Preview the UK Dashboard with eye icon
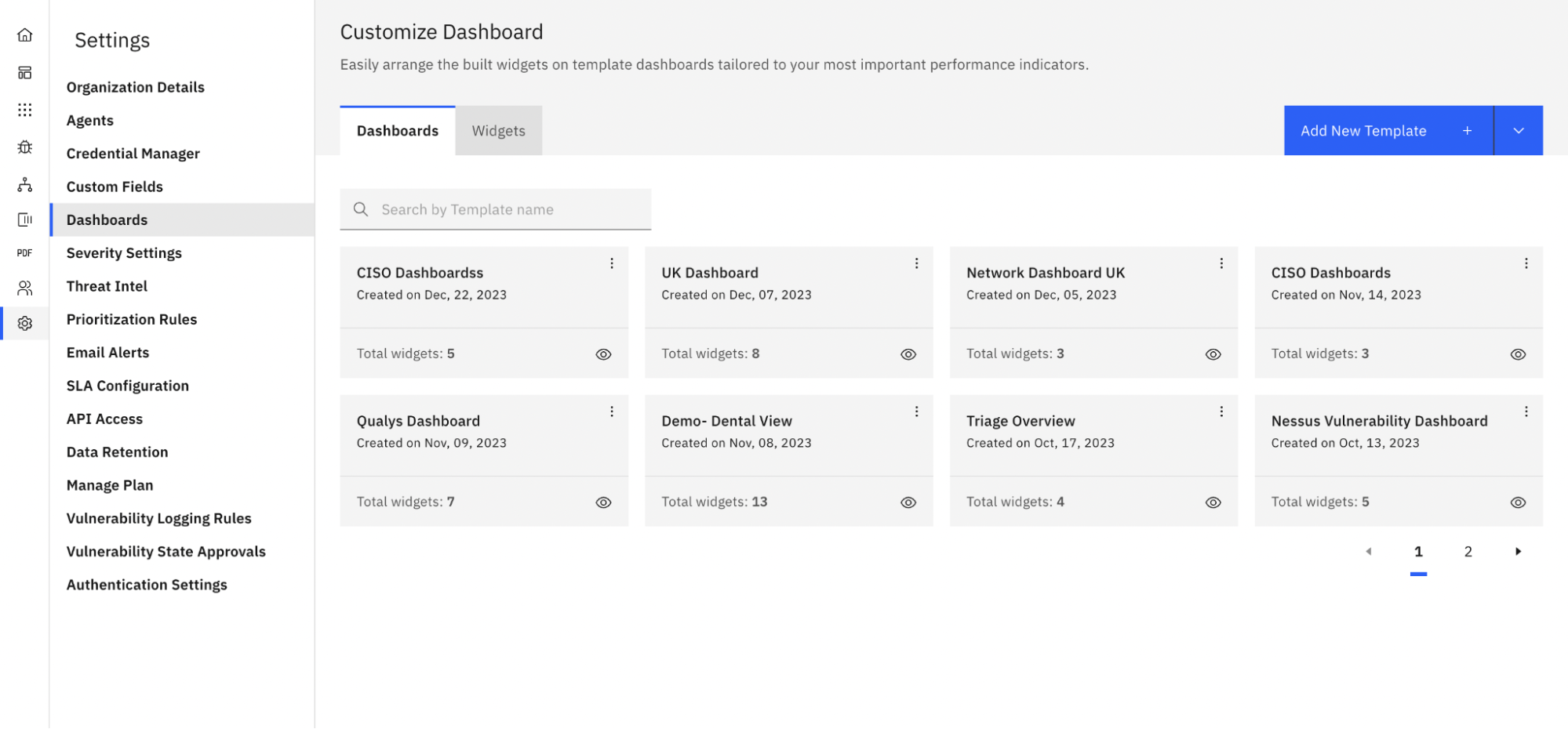1568x729 pixels. (x=908, y=354)
